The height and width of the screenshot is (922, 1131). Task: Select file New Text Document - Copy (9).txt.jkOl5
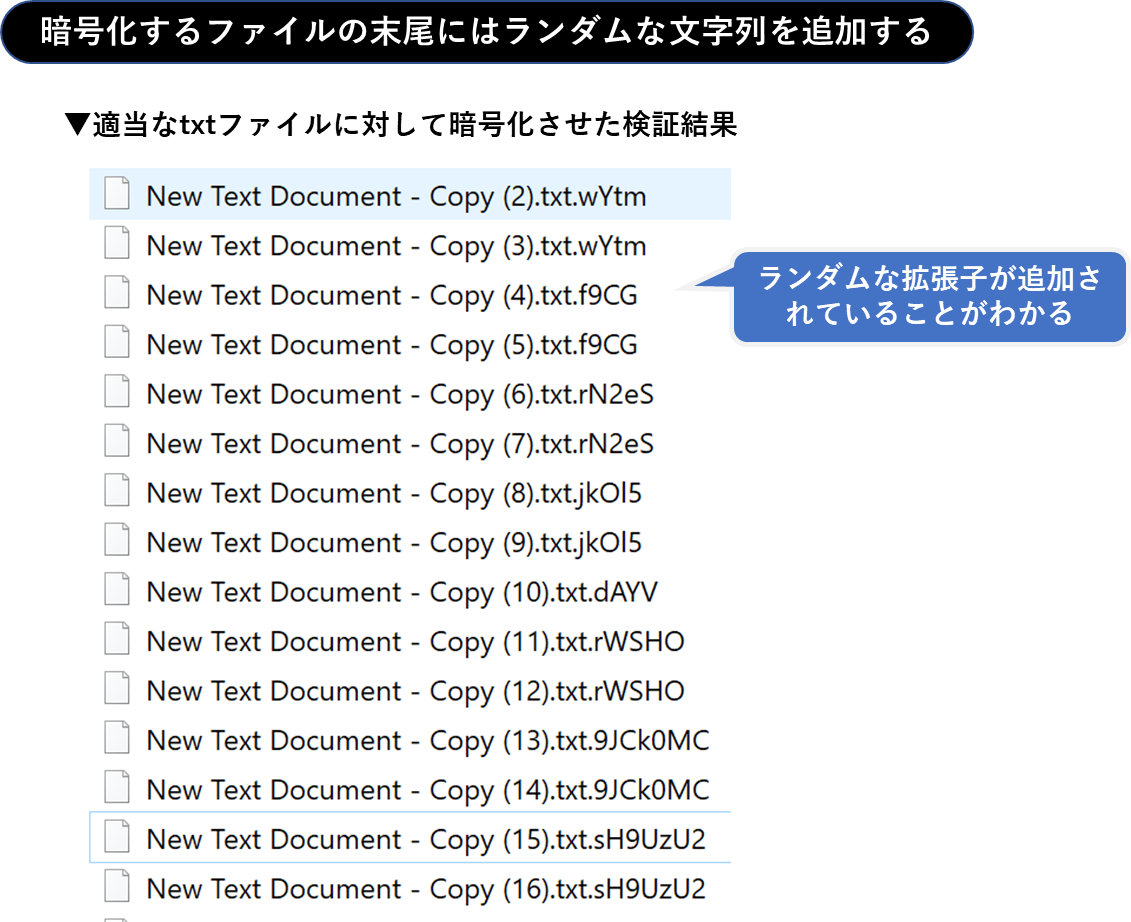pyautogui.click(x=394, y=543)
